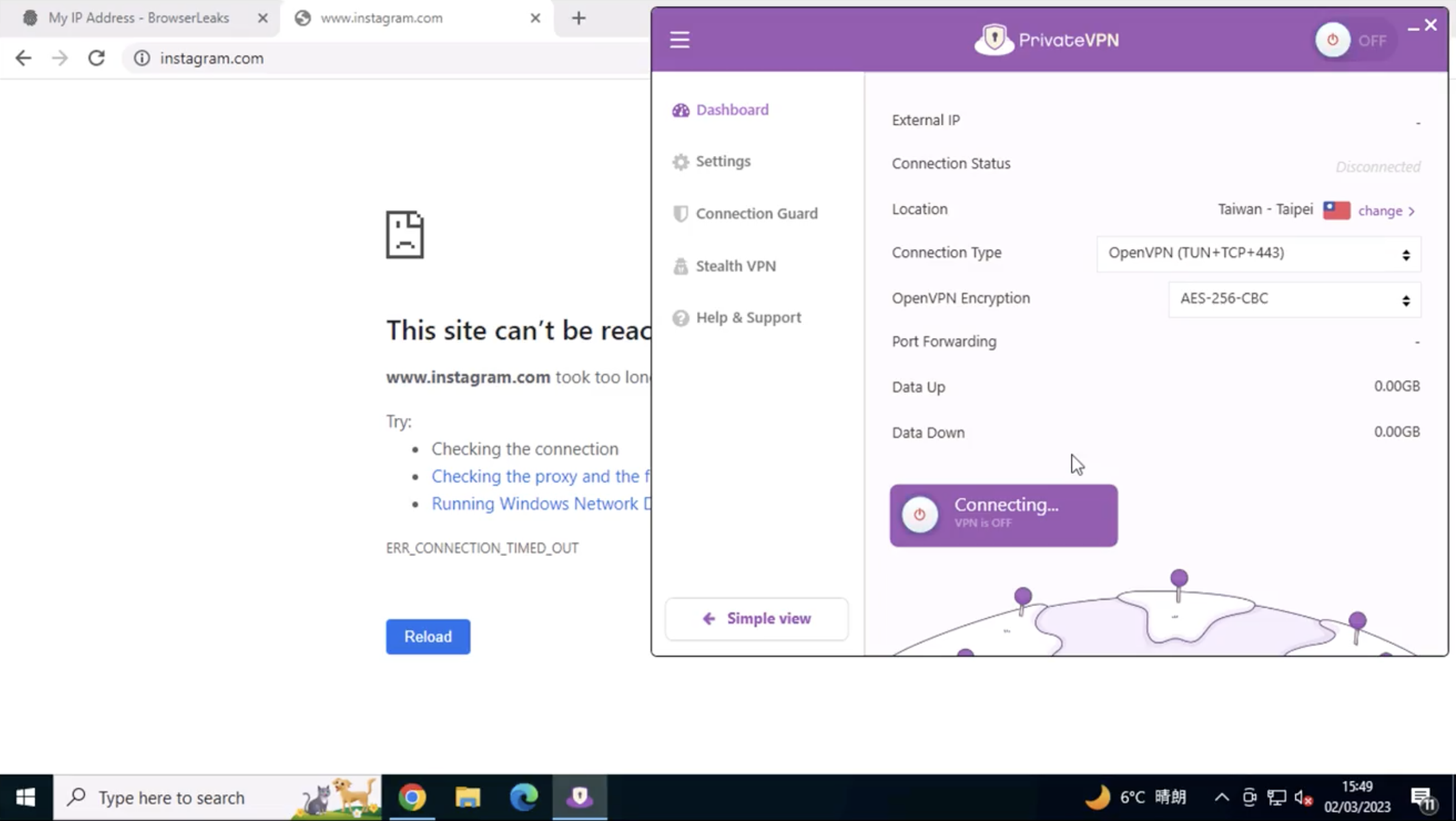Expand the change location chevron
Screen dimensions: 1456x821
(x=1411, y=211)
